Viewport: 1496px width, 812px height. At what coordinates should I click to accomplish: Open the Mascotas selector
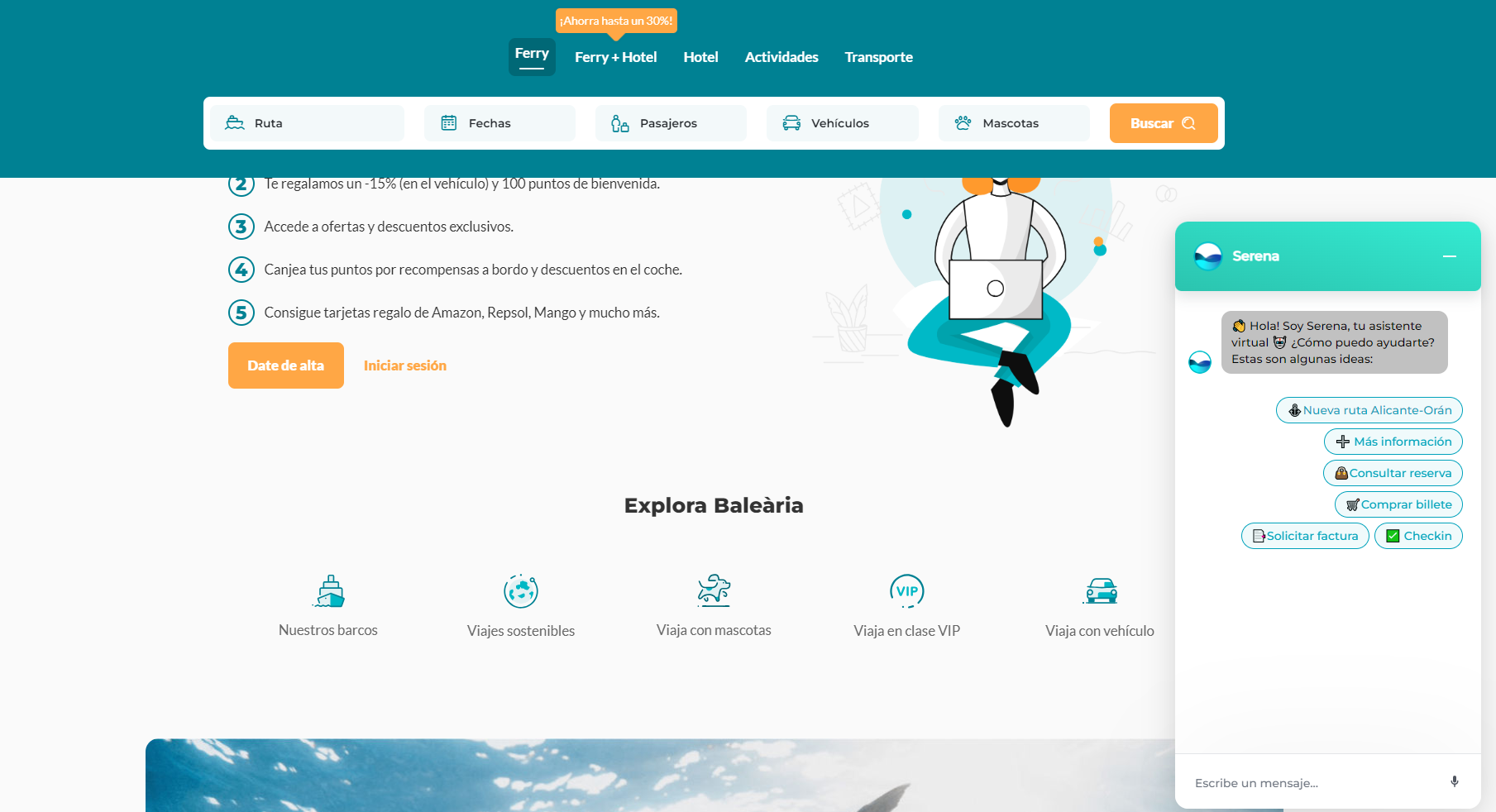coord(1013,123)
